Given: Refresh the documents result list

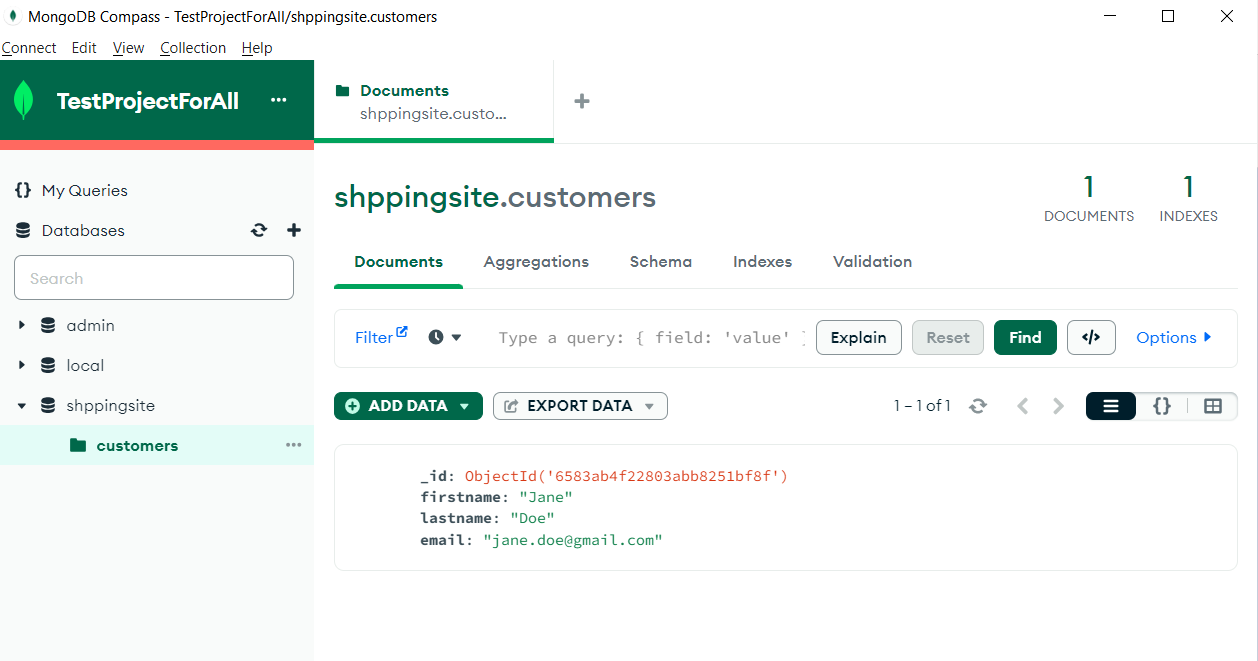Looking at the screenshot, I should [x=978, y=406].
